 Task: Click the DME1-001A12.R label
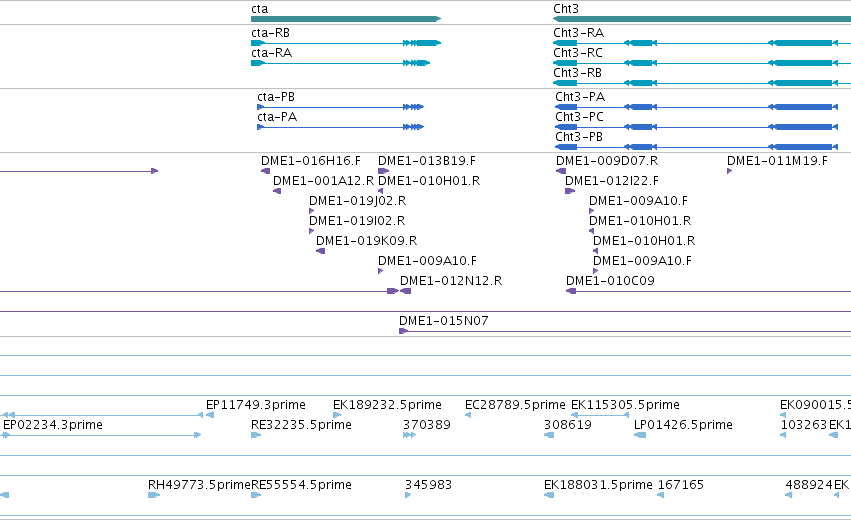click(323, 181)
